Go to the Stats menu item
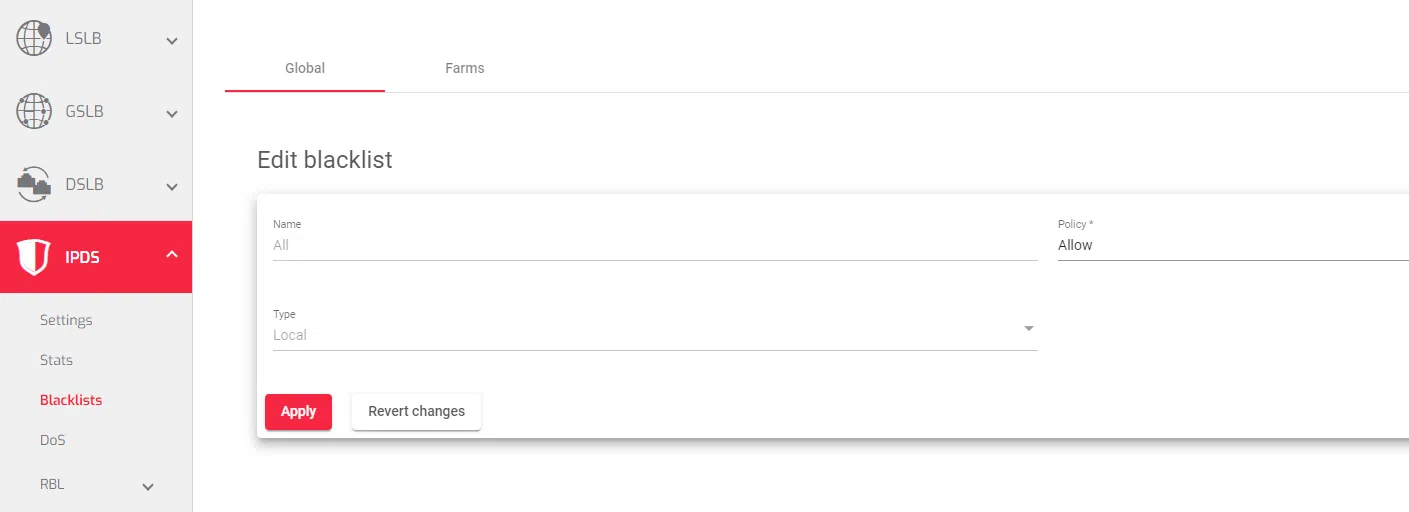The height and width of the screenshot is (512, 1409). click(56, 360)
